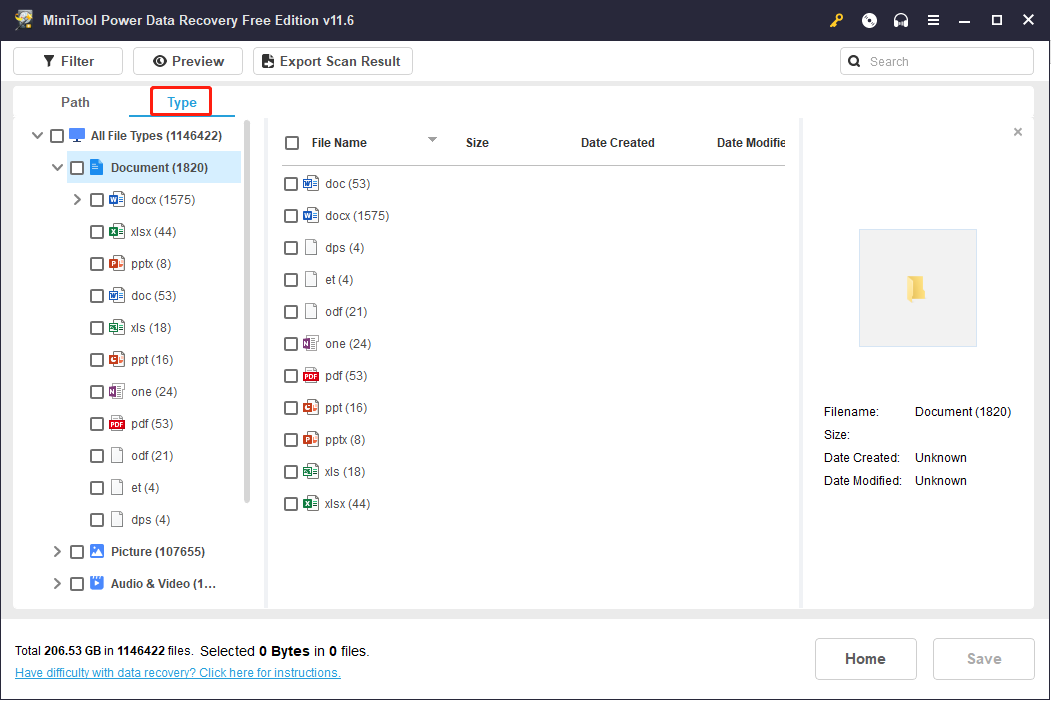Viewport: 1051px width, 701px height.
Task: Open support via the headphones icon
Action: click(x=901, y=20)
